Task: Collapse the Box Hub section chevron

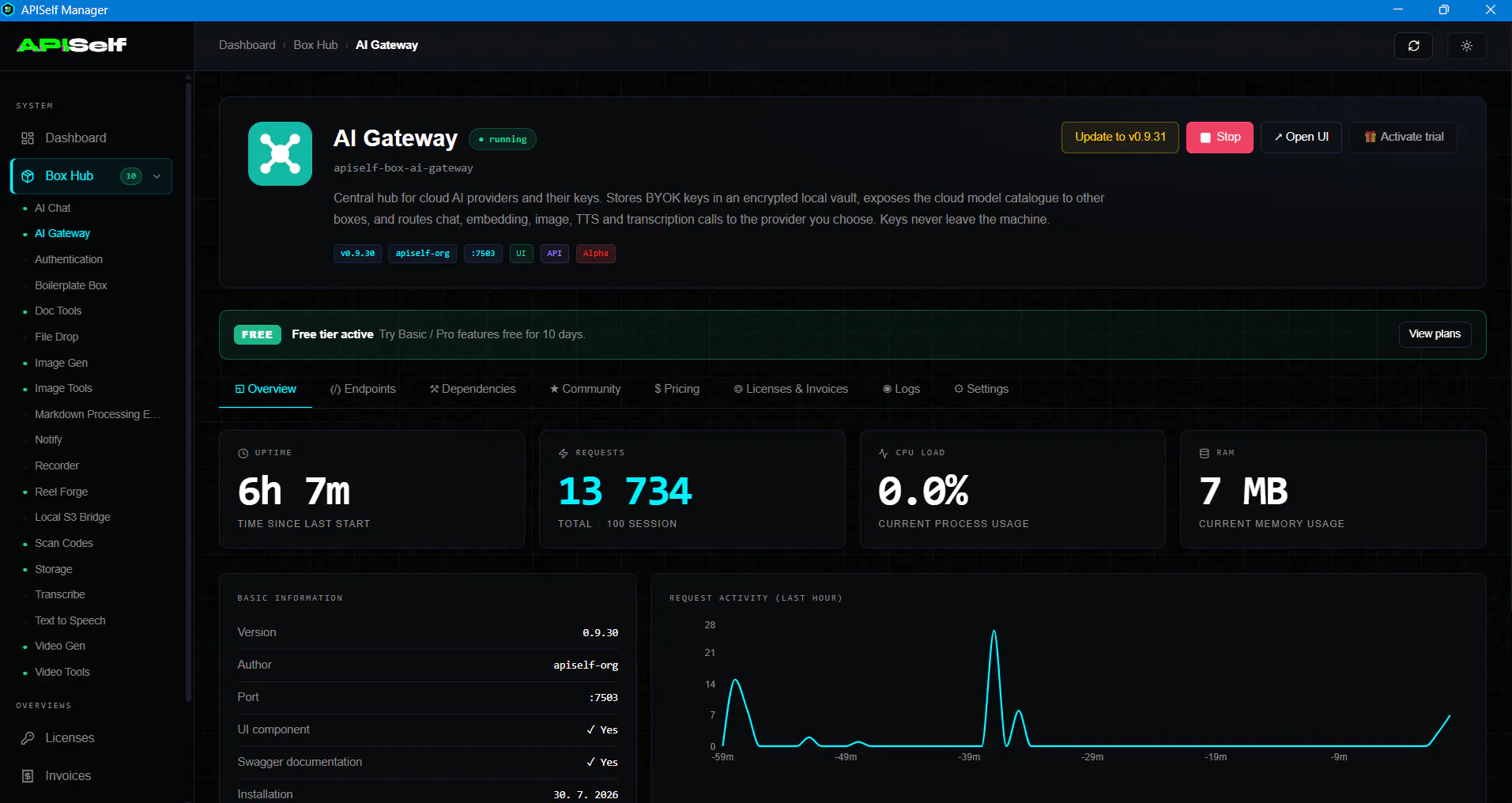Action: tap(156, 176)
